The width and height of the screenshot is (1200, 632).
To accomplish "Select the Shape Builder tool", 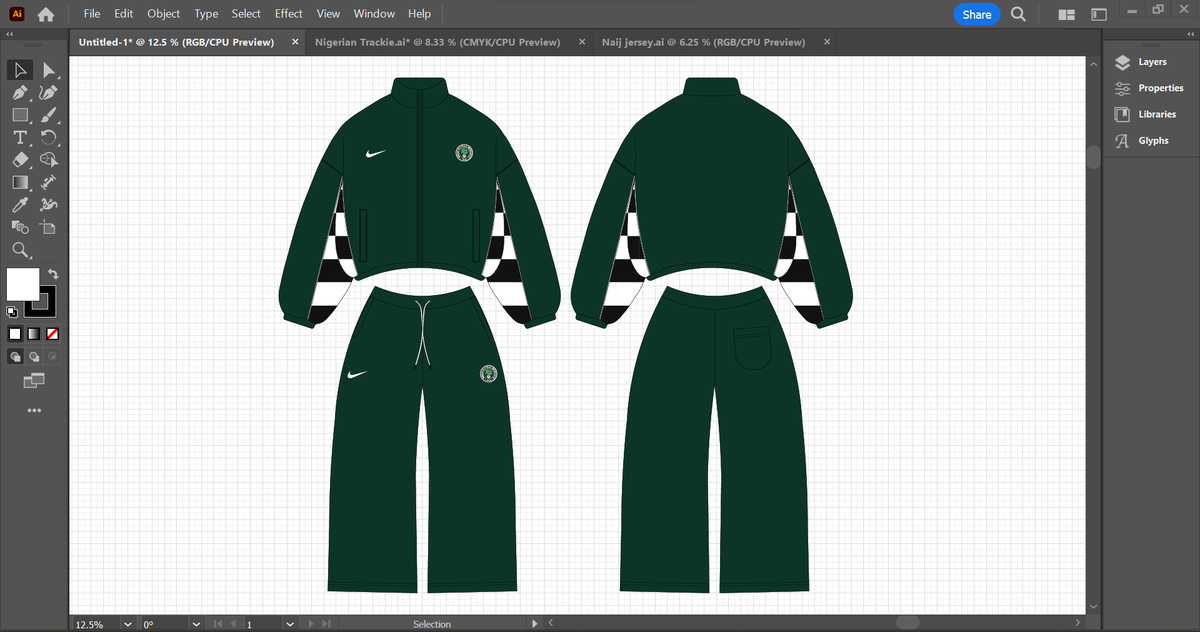I will (49, 159).
